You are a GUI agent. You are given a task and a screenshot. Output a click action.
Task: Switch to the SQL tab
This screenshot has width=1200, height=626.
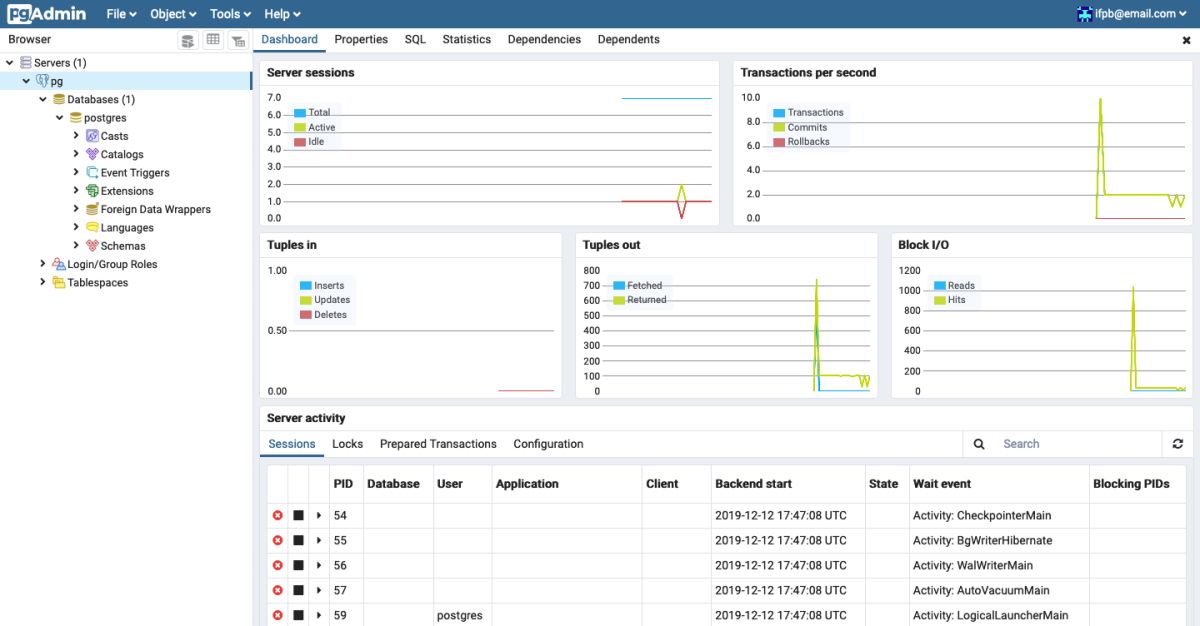pos(415,40)
